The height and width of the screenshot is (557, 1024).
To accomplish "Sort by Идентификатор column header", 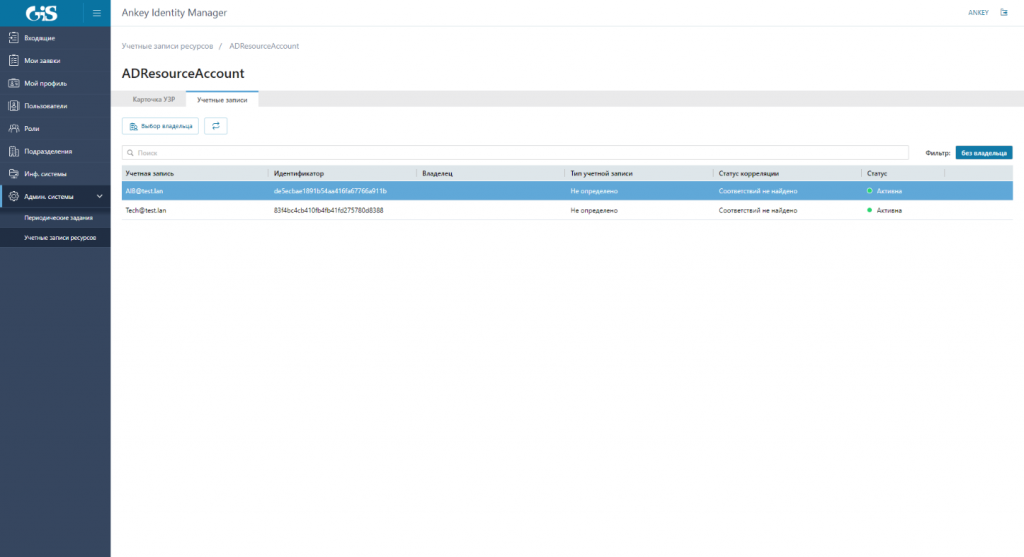I will click(298, 174).
